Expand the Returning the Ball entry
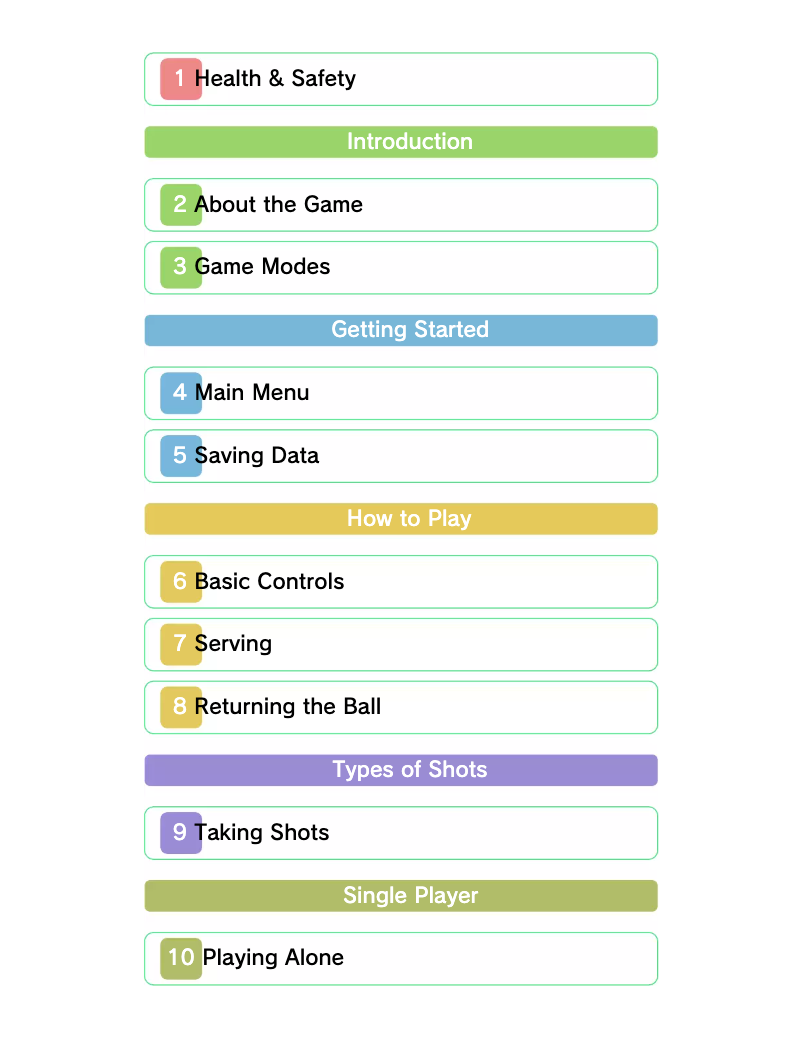 tap(400, 706)
